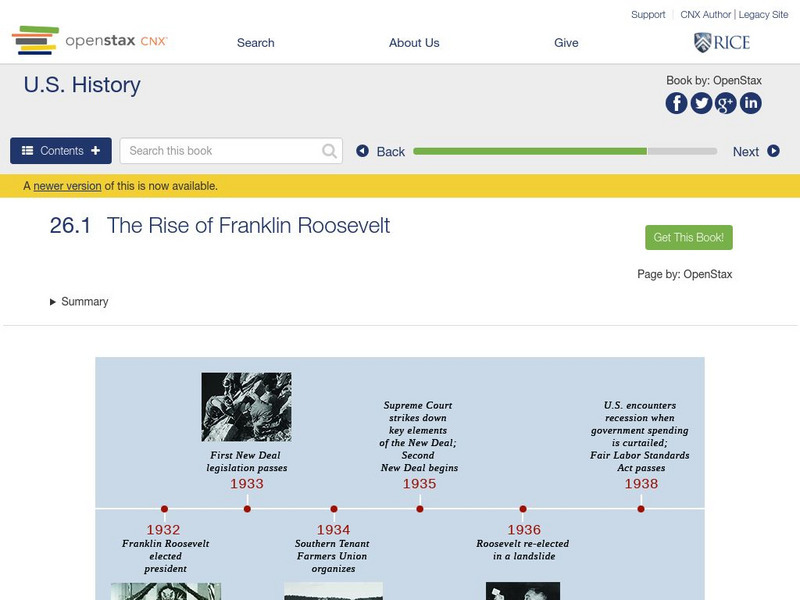Toggle the Contents panel

[61, 151]
